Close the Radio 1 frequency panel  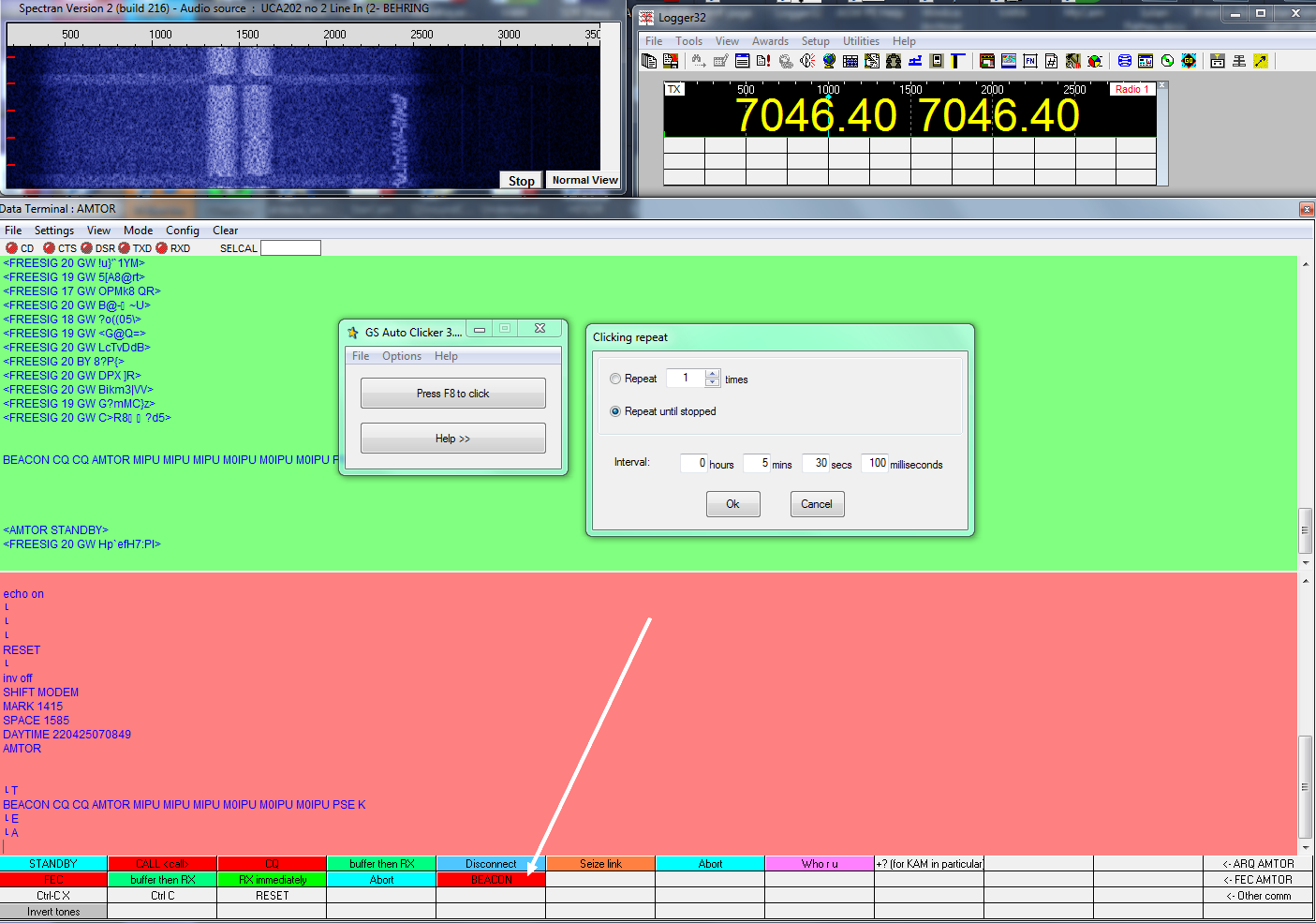coord(1162,86)
